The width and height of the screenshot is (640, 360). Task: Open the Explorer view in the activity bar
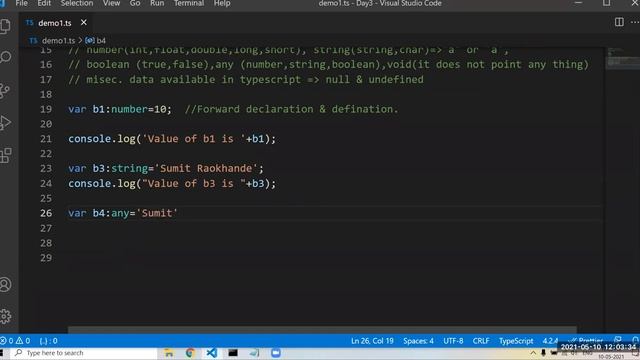click(6, 26)
